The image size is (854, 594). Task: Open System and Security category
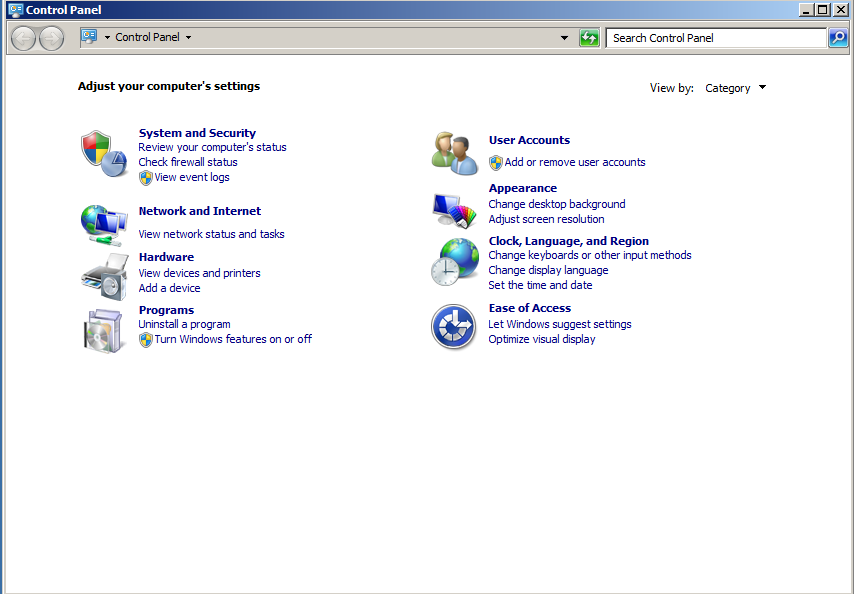(x=197, y=133)
